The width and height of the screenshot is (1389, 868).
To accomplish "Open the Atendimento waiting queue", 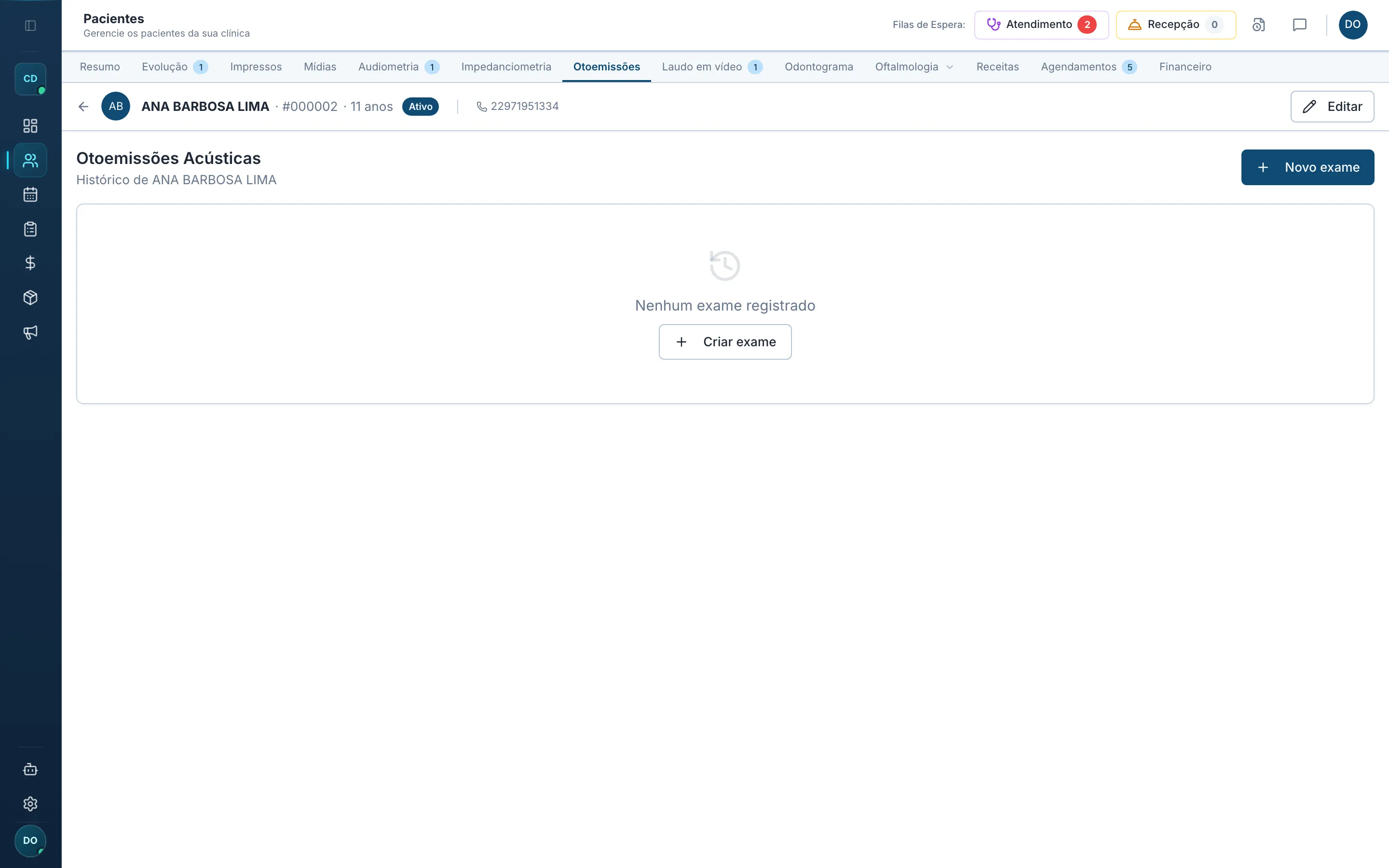I will 1041,25.
